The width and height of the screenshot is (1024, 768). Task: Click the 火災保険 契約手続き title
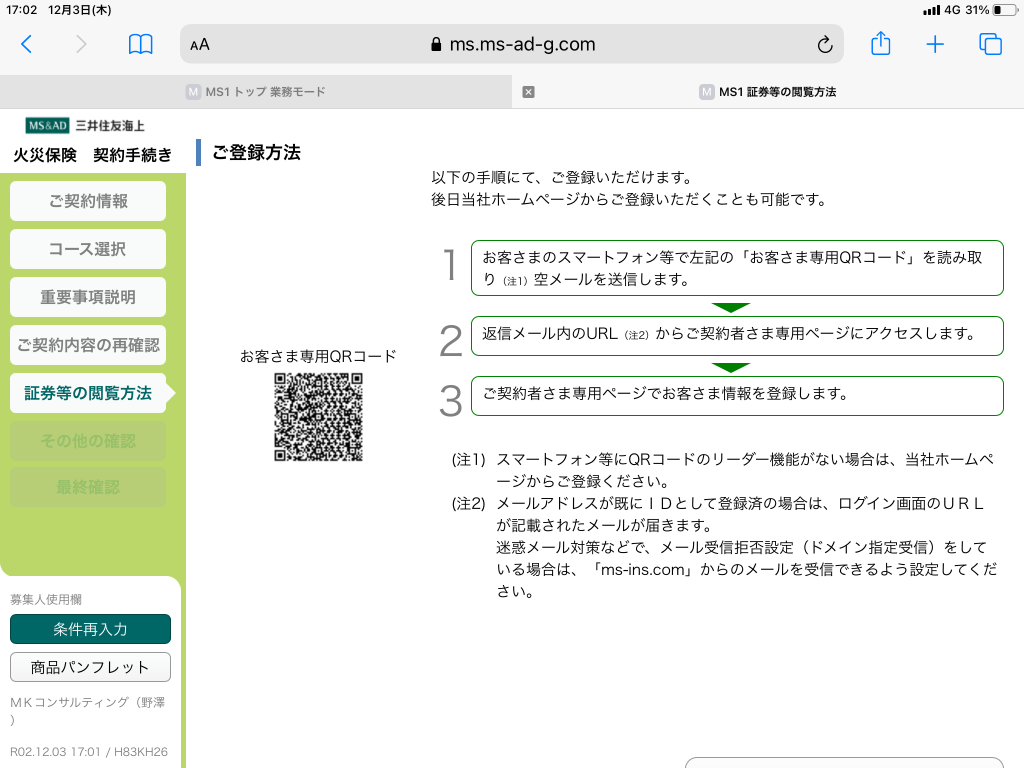(x=92, y=155)
